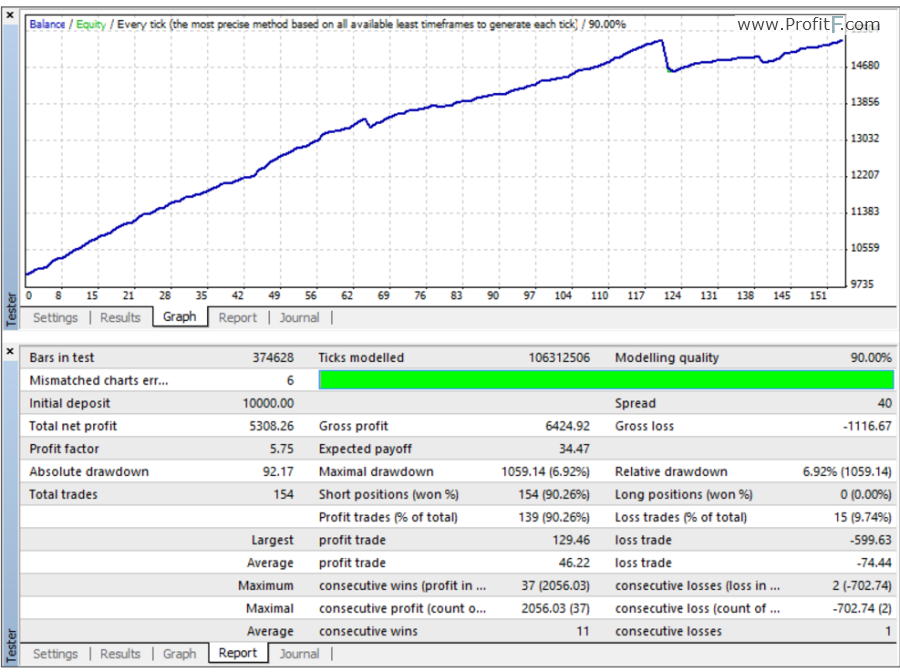
Task: Click maximal consecutive profit value 2056.03 (37)
Action: click(x=555, y=608)
